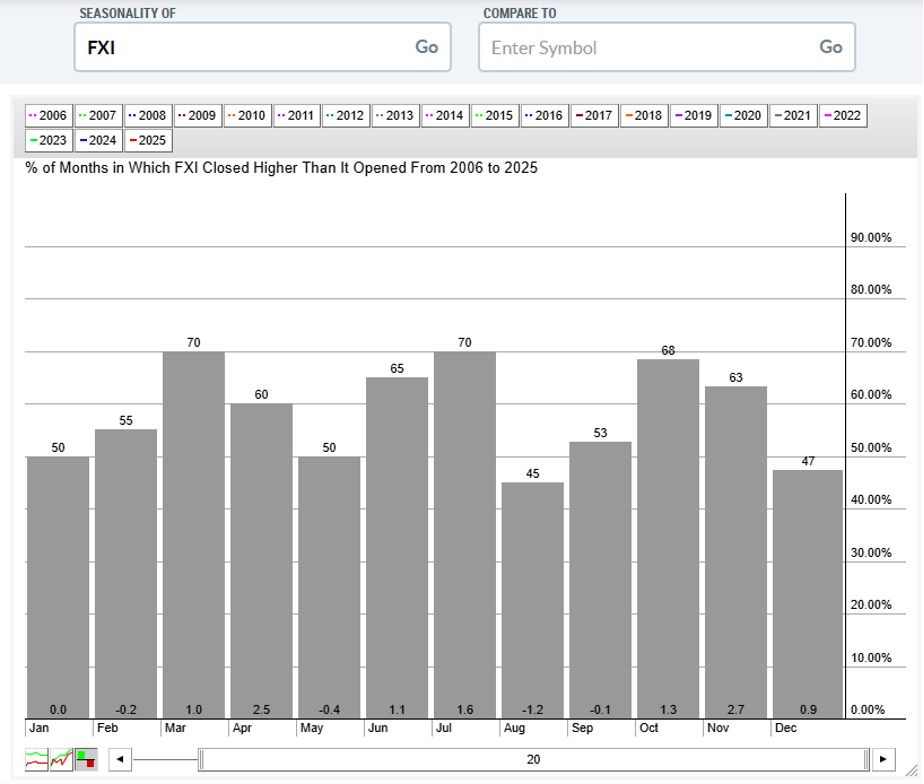
Task: Select the August 45% bar
Action: [x=533, y=595]
